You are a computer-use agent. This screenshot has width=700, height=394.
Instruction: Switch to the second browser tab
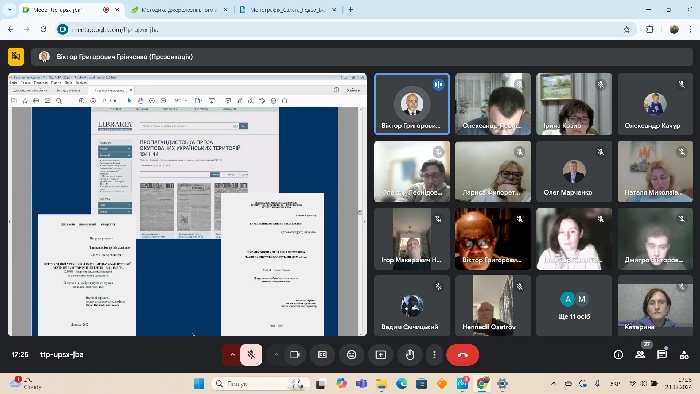[180, 9]
